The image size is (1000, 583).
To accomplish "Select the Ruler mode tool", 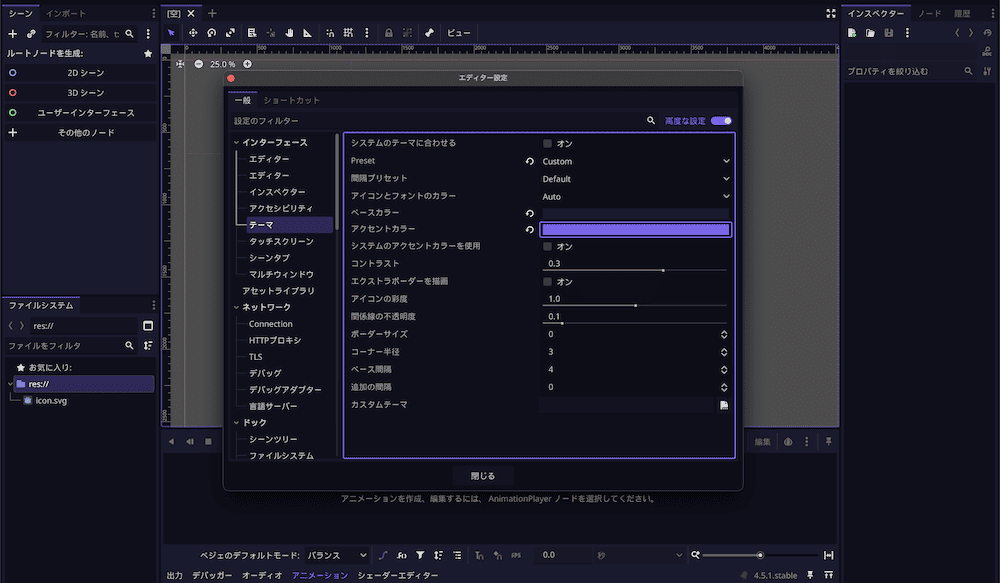I will tap(308, 33).
